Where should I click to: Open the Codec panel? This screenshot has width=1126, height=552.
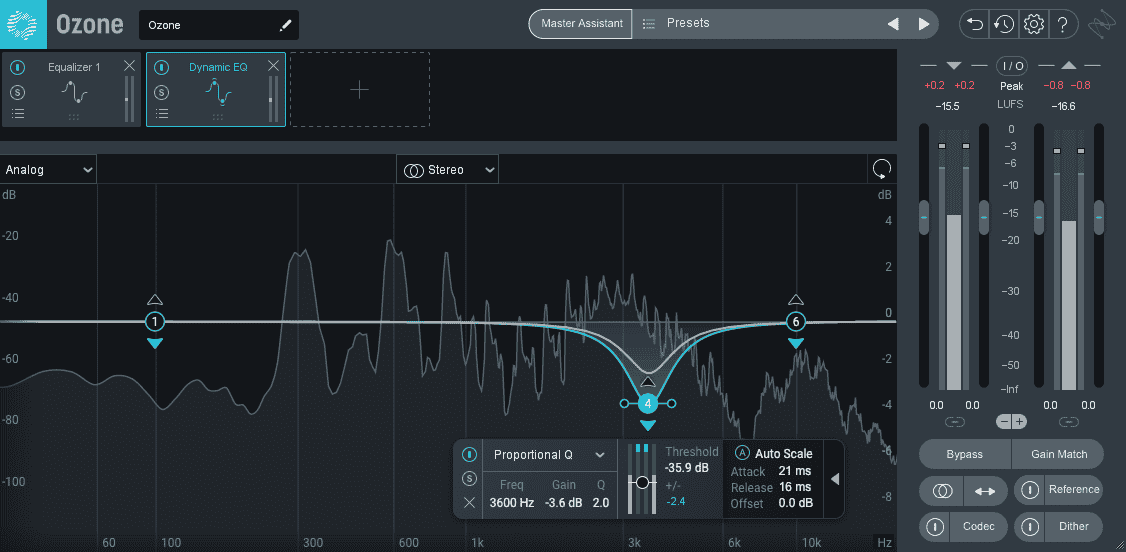(x=979, y=527)
